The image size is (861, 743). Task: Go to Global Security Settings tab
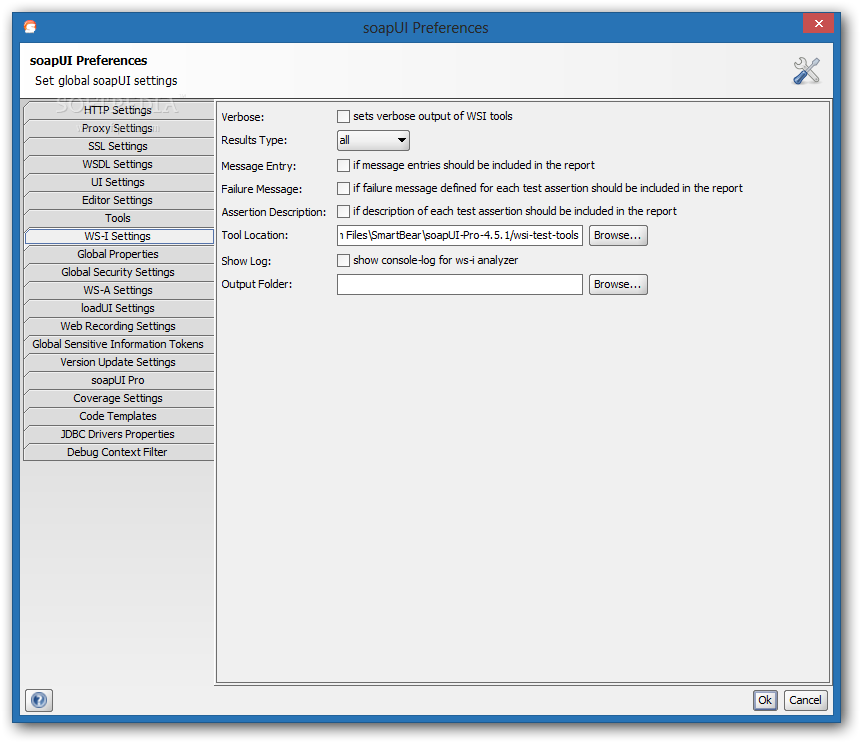118,272
